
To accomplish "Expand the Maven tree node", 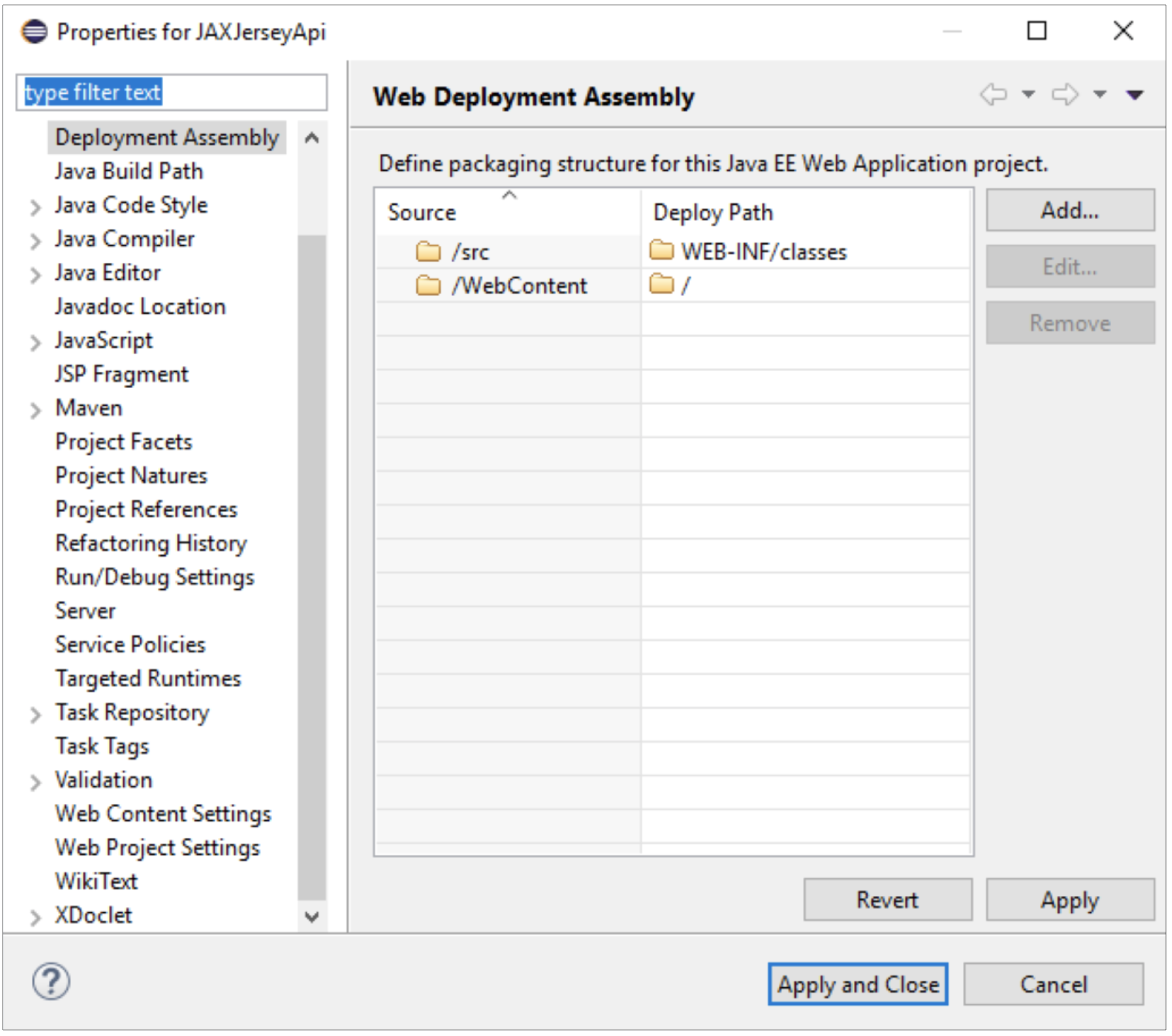I will point(36,410).
